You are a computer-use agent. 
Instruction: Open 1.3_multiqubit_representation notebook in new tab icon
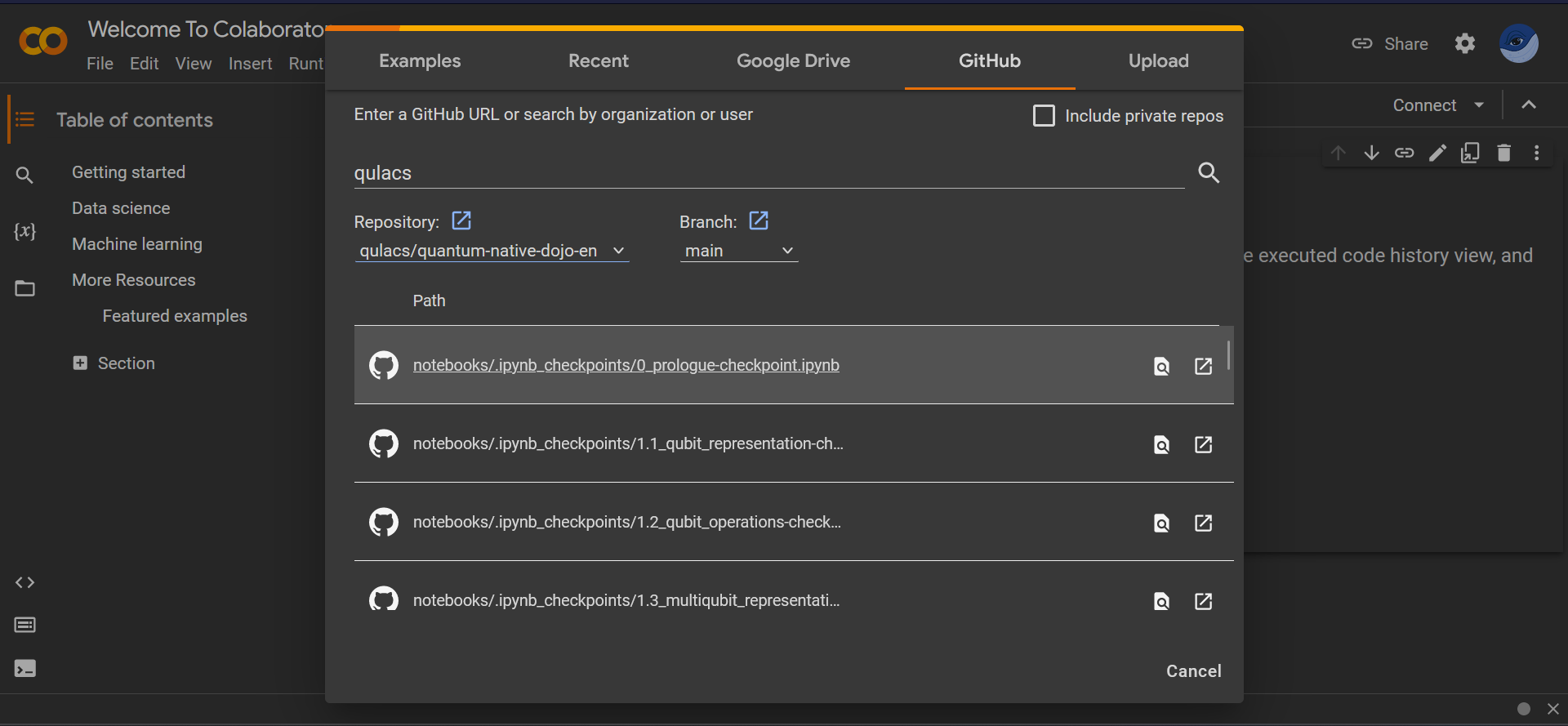[1203, 601]
